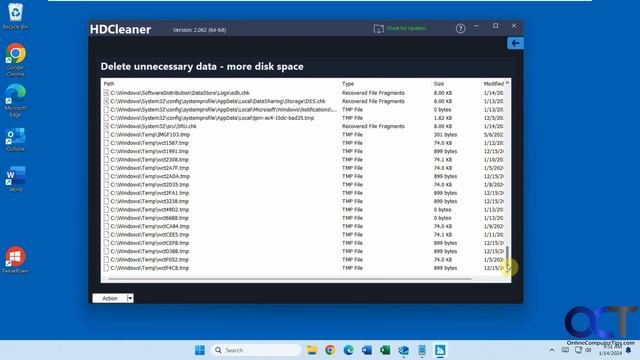This screenshot has height=360, width=640.
Task: Click the horizontal scrollbar of file list
Action: tap(290, 279)
